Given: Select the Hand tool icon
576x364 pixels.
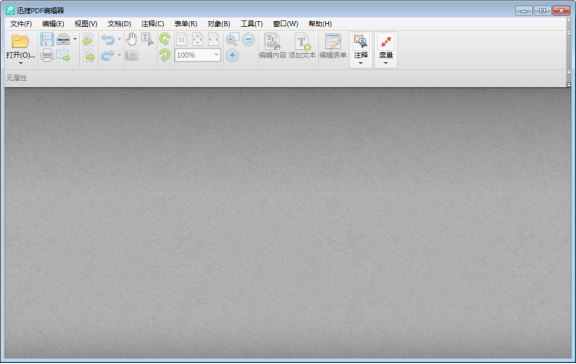Looking at the screenshot, I should [131, 39].
